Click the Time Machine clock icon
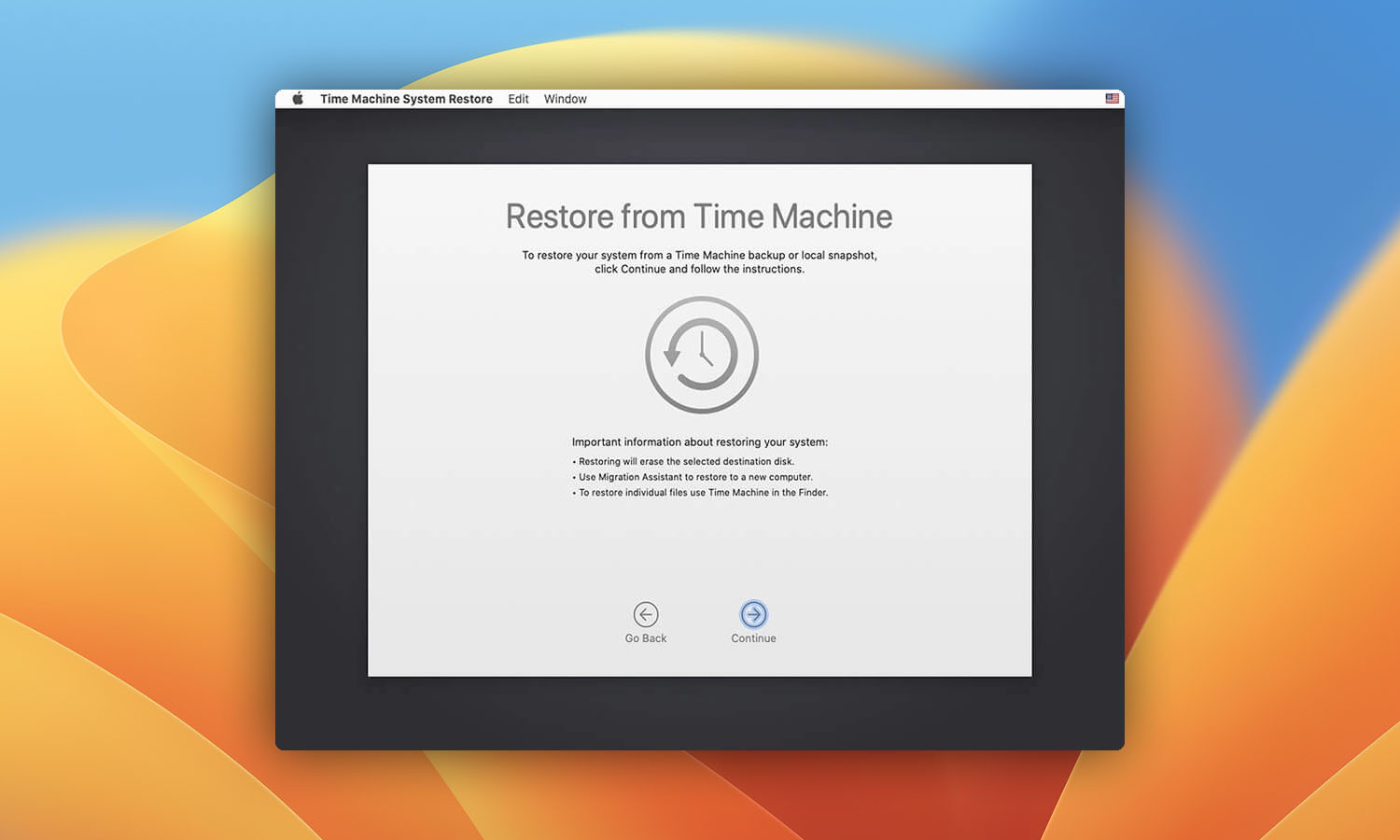The width and height of the screenshot is (1400, 840). click(x=702, y=355)
